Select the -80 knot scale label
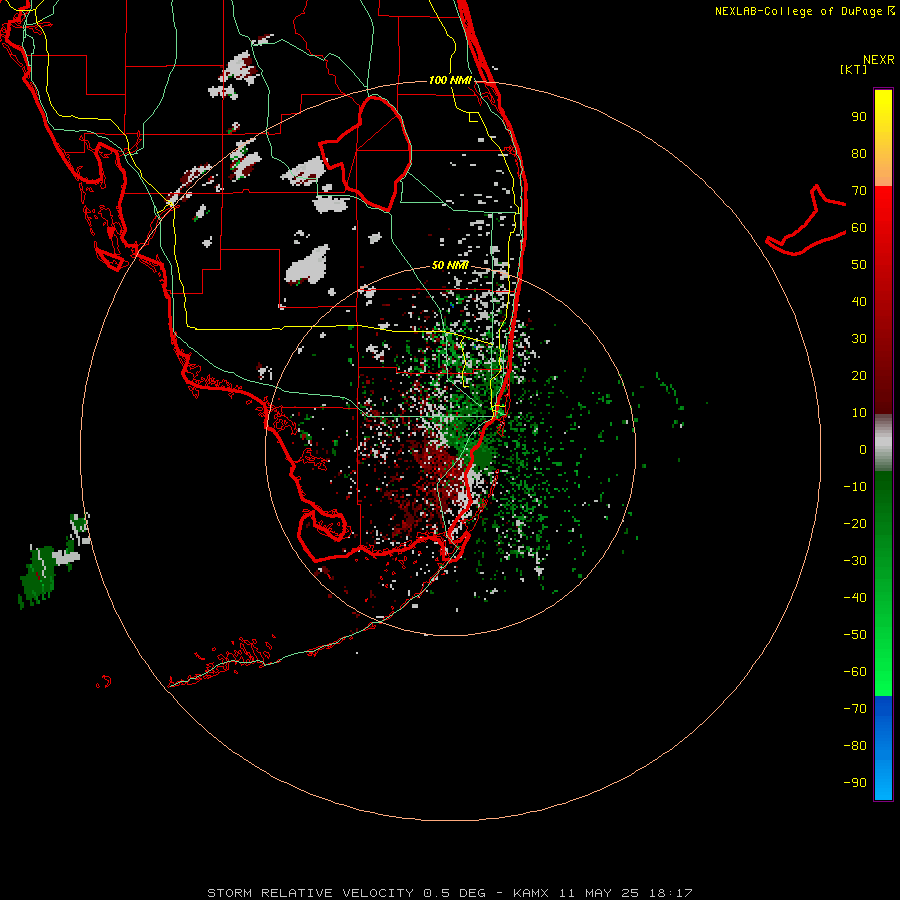This screenshot has width=900, height=900. 855,746
